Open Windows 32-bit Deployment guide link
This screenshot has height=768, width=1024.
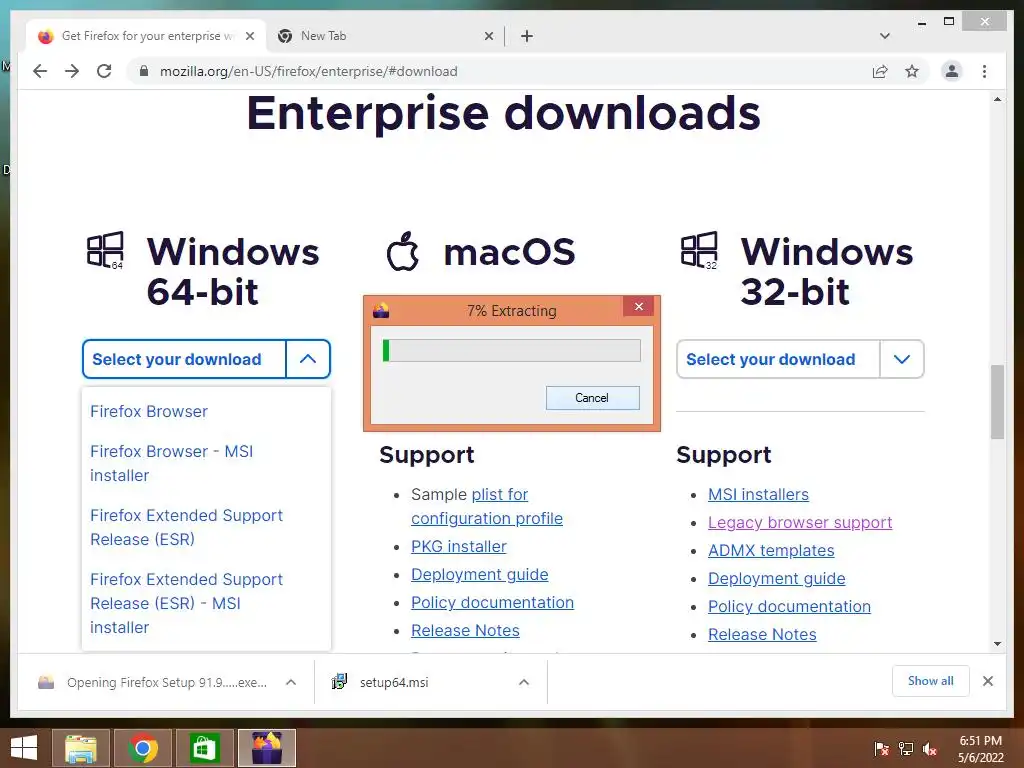pos(776,579)
